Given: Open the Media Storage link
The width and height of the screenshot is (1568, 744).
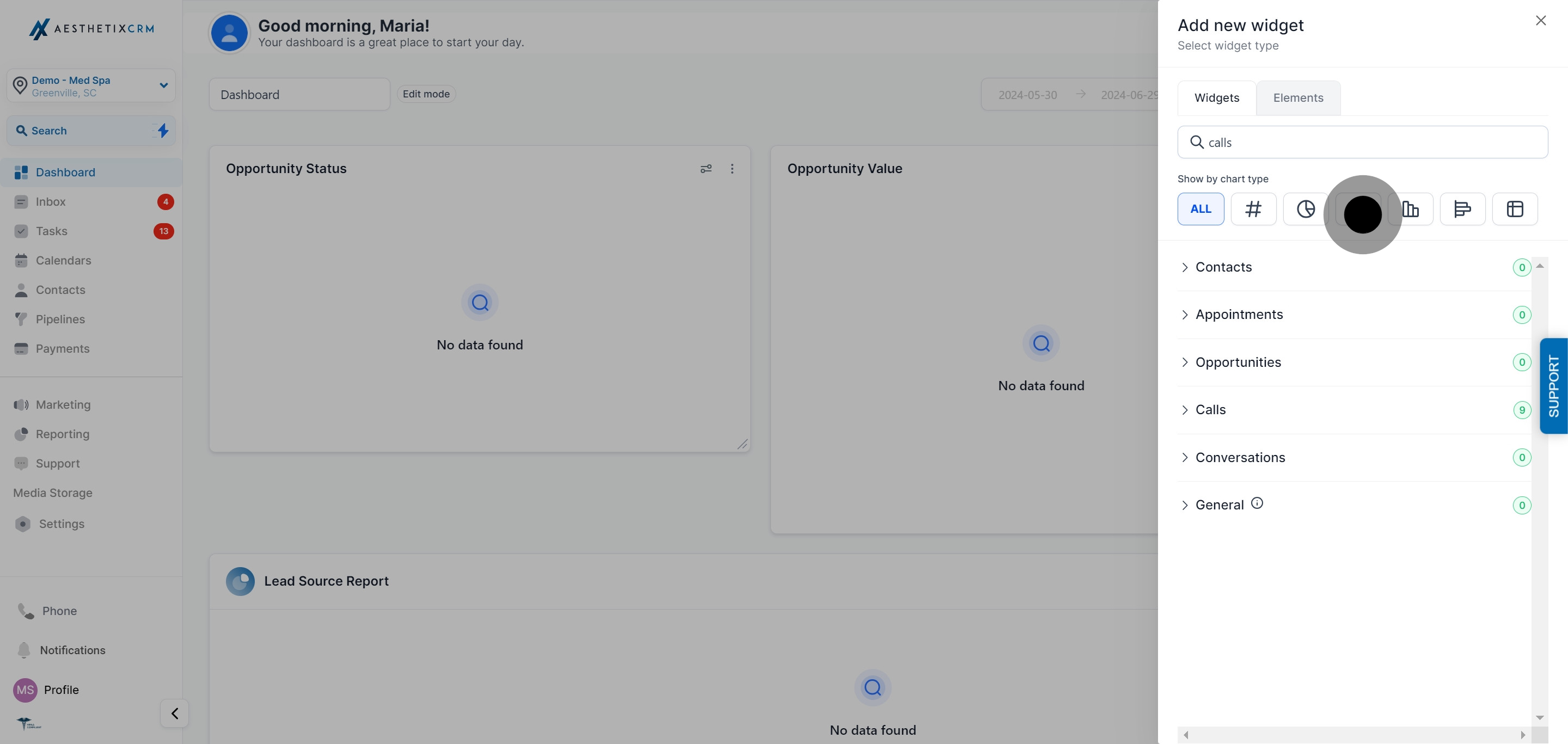Looking at the screenshot, I should [53, 493].
